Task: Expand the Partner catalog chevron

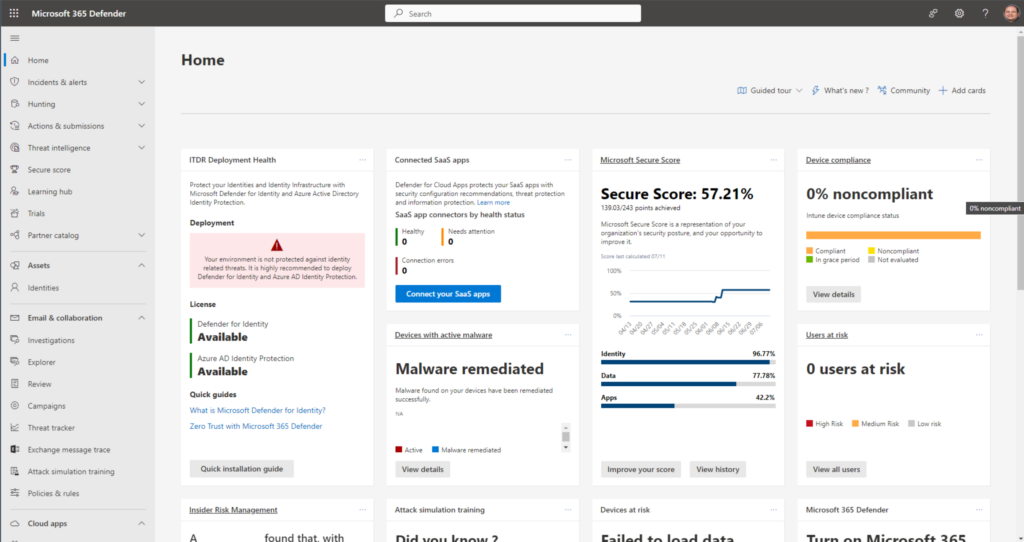Action: (142, 235)
